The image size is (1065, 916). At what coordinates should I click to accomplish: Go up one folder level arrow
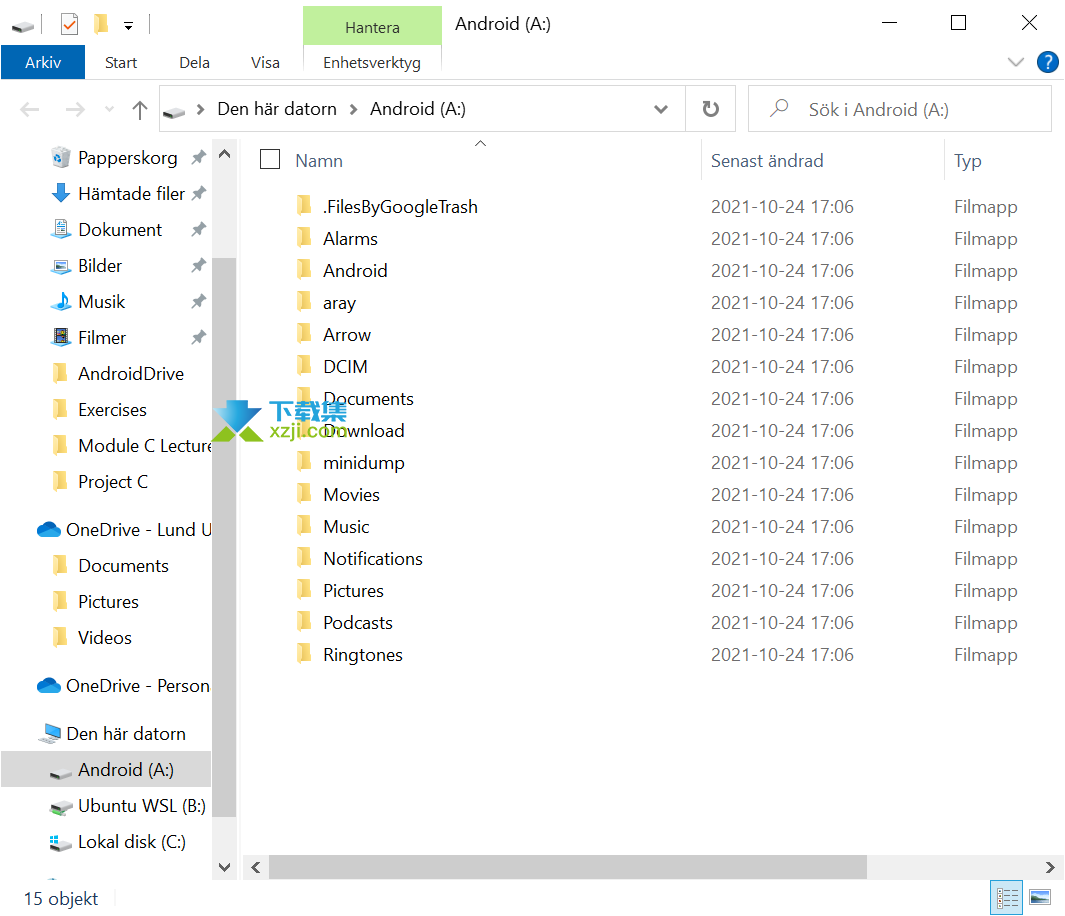pyautogui.click(x=140, y=110)
